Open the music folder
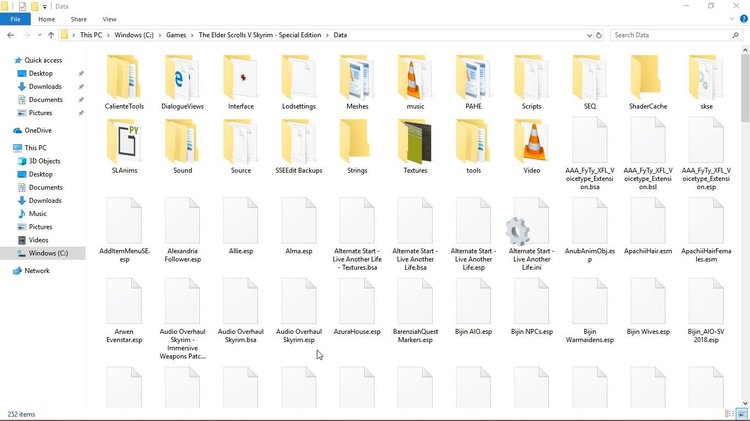 pos(415,82)
